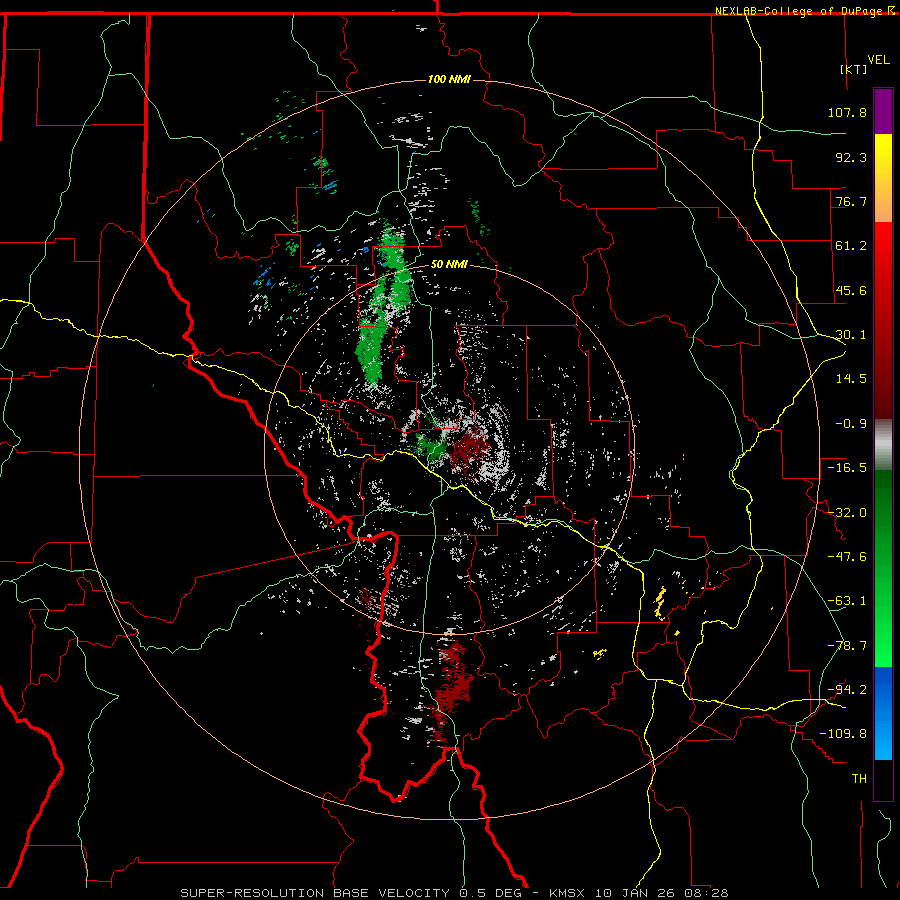Click the [KT] units label
The image size is (900, 900).
point(854,69)
